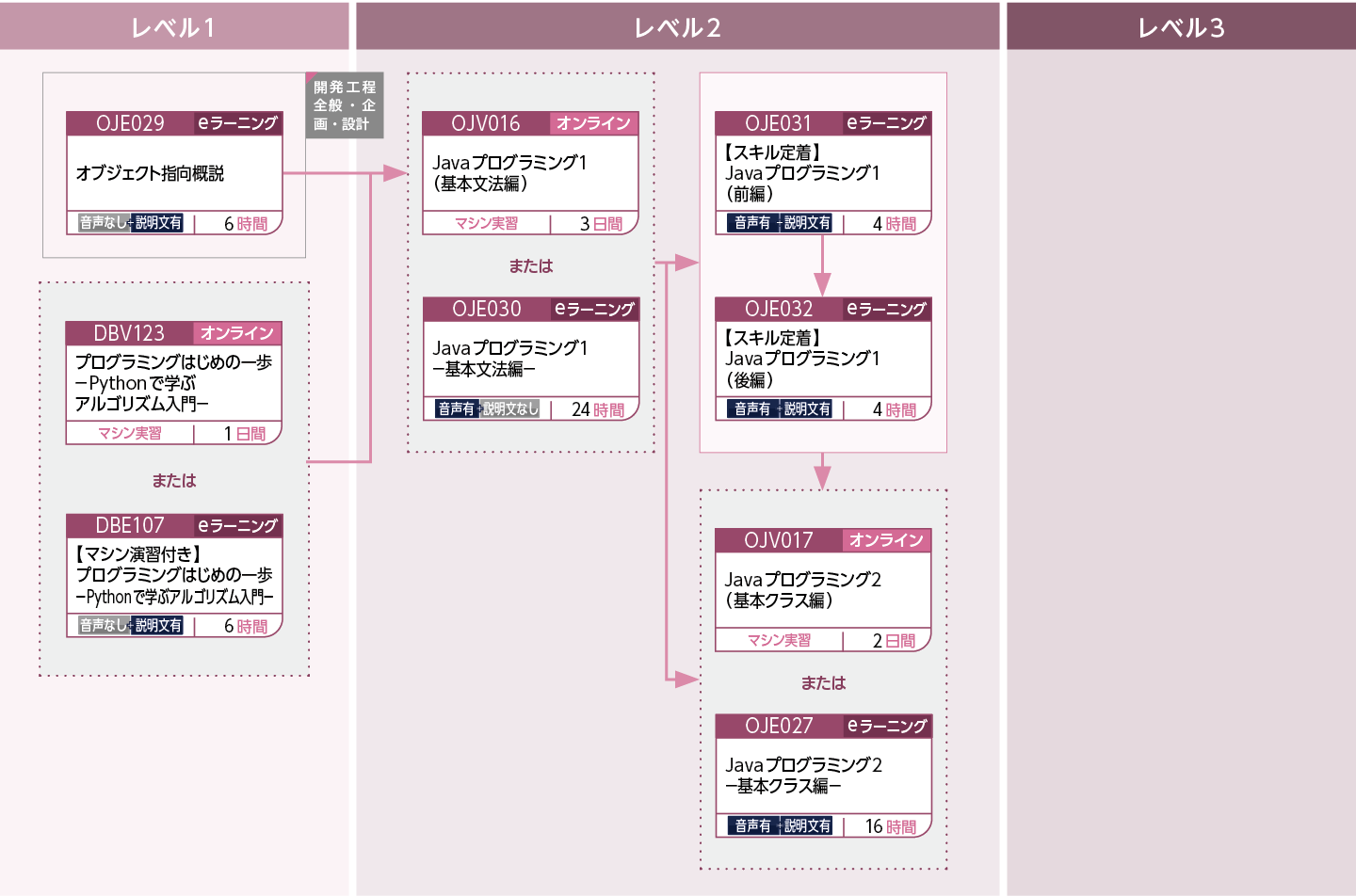The height and width of the screenshot is (896, 1356).
Task: Click the オンライン badge on OJV016
Action: (x=593, y=123)
